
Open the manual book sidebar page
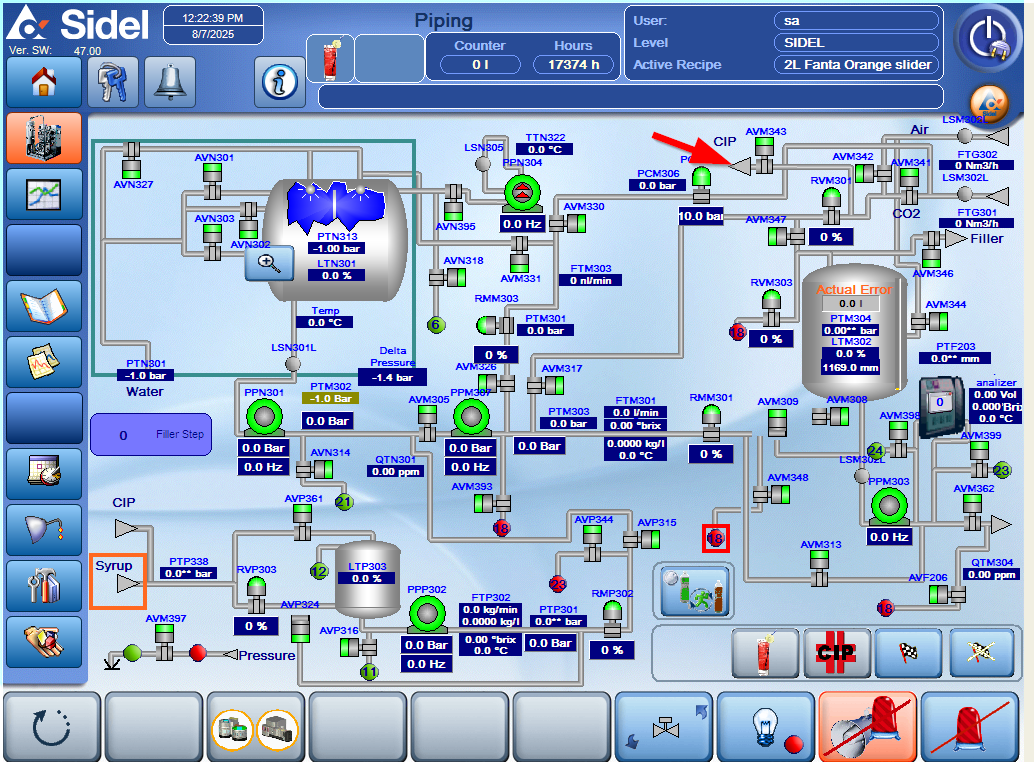point(44,307)
